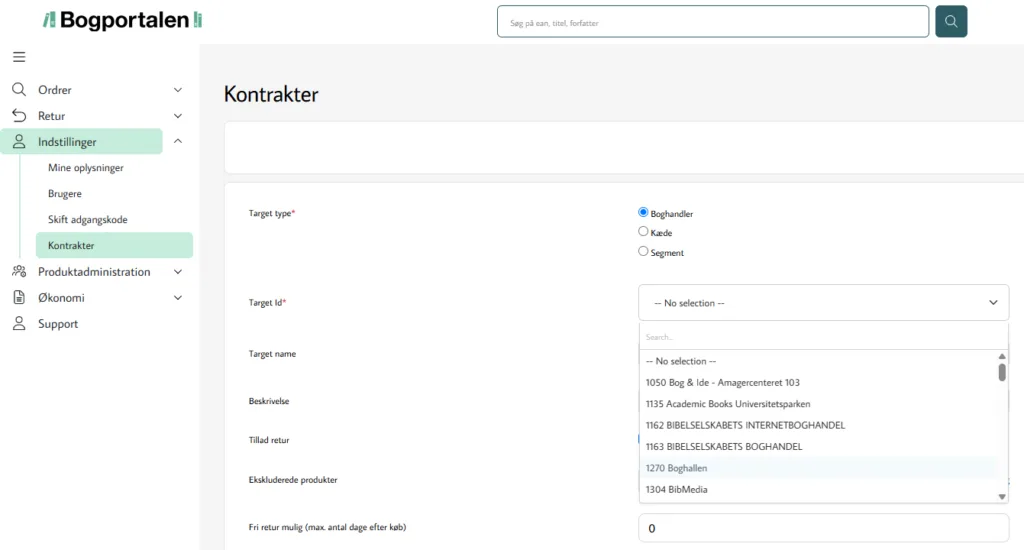Expand the Produktadministration chevron
1024x550 pixels.
(178, 272)
